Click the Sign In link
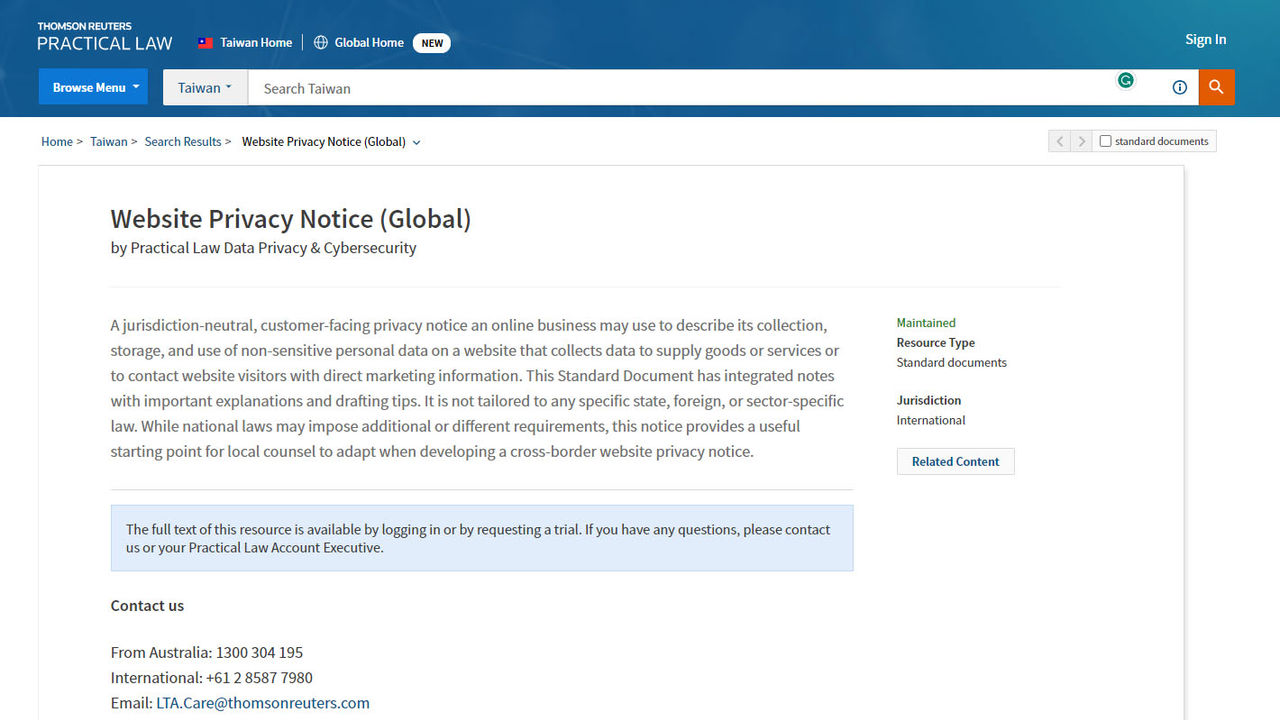This screenshot has width=1280, height=720. pos(1205,39)
